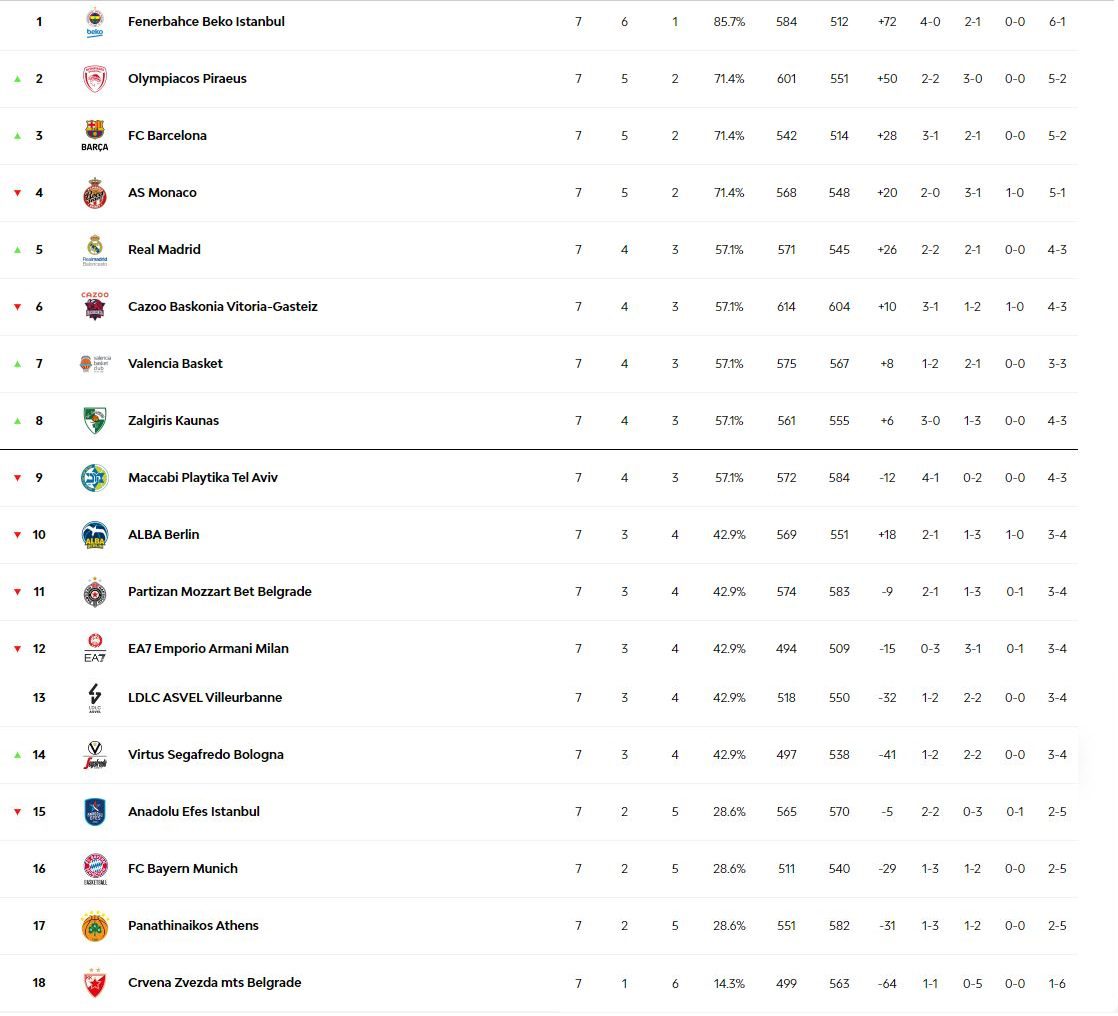The height and width of the screenshot is (1016, 1118).
Task: Click EA7 Emporio Armani Milan team name
Action: click(208, 649)
